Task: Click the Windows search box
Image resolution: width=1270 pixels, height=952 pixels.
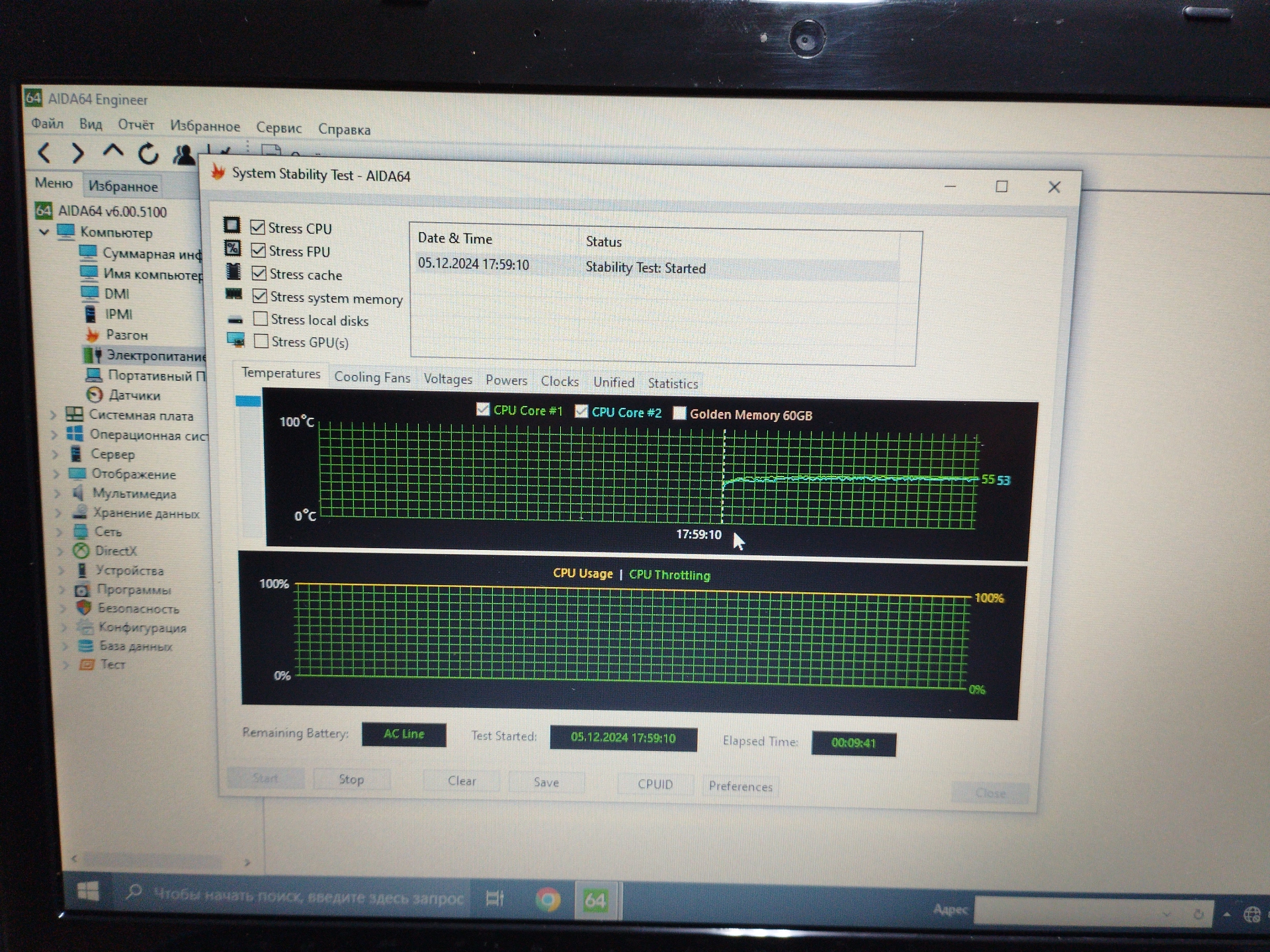Action: [292, 895]
